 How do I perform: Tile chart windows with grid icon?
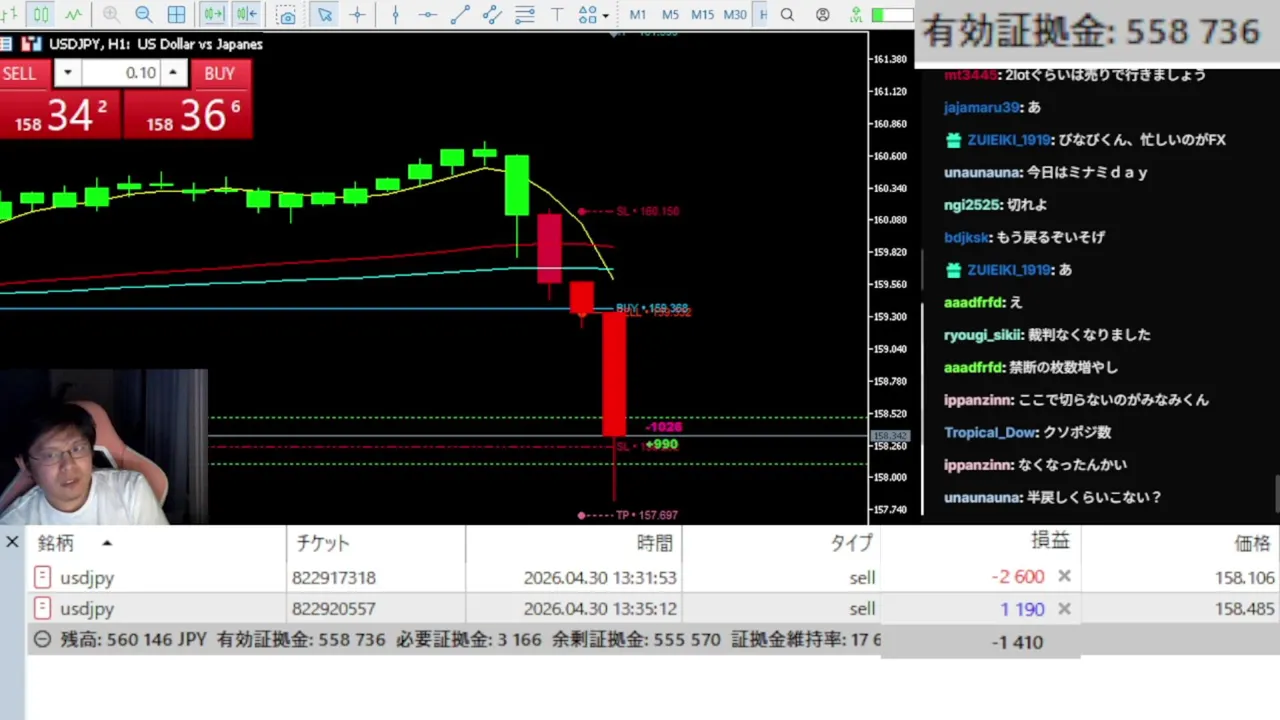point(176,15)
